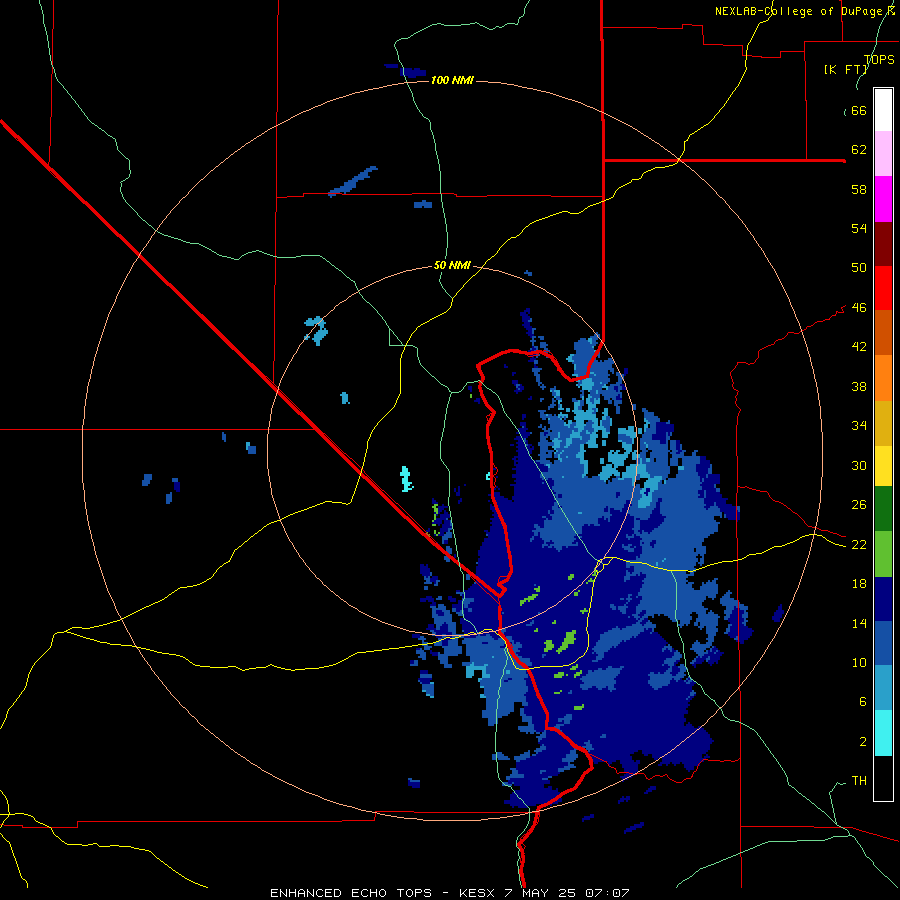Click the medium blue legend swatch
The width and height of the screenshot is (900, 900).
(x=883, y=643)
